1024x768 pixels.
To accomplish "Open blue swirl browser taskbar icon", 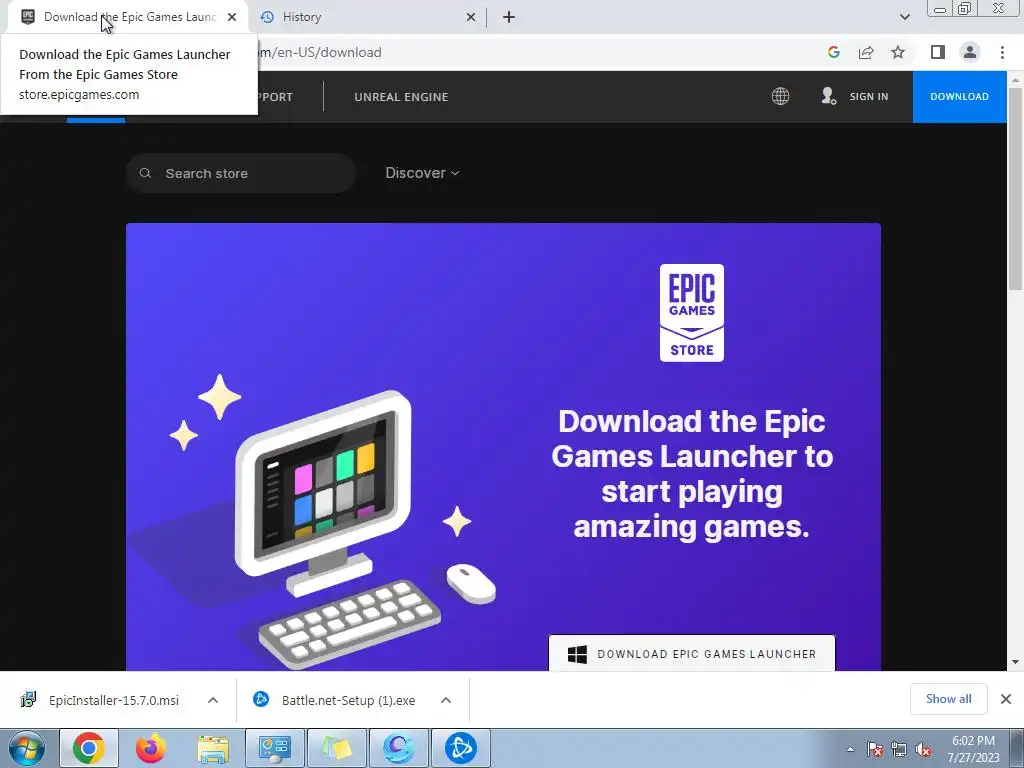I will 398,748.
